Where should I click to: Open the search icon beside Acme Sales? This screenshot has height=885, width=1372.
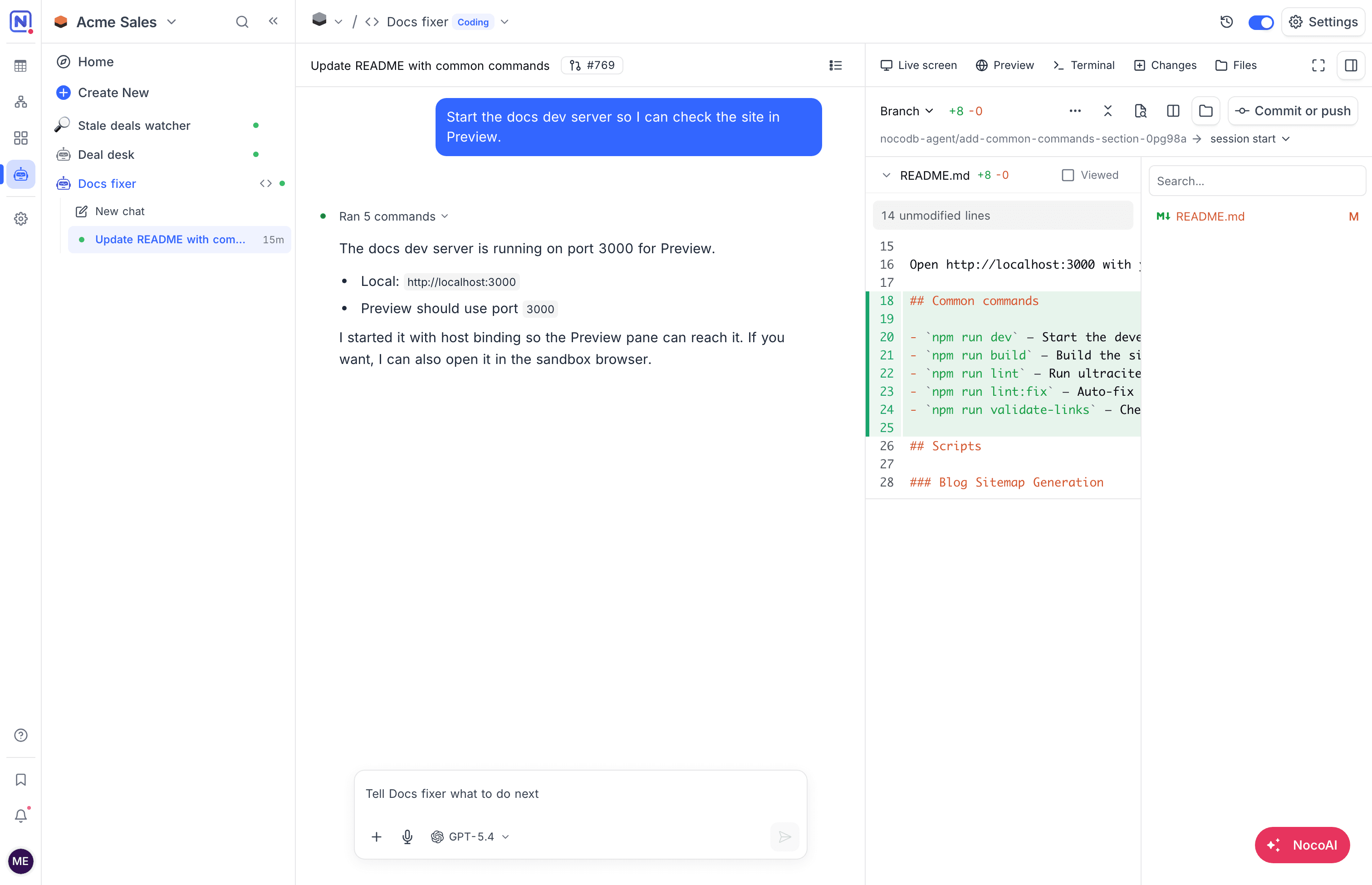[x=242, y=22]
